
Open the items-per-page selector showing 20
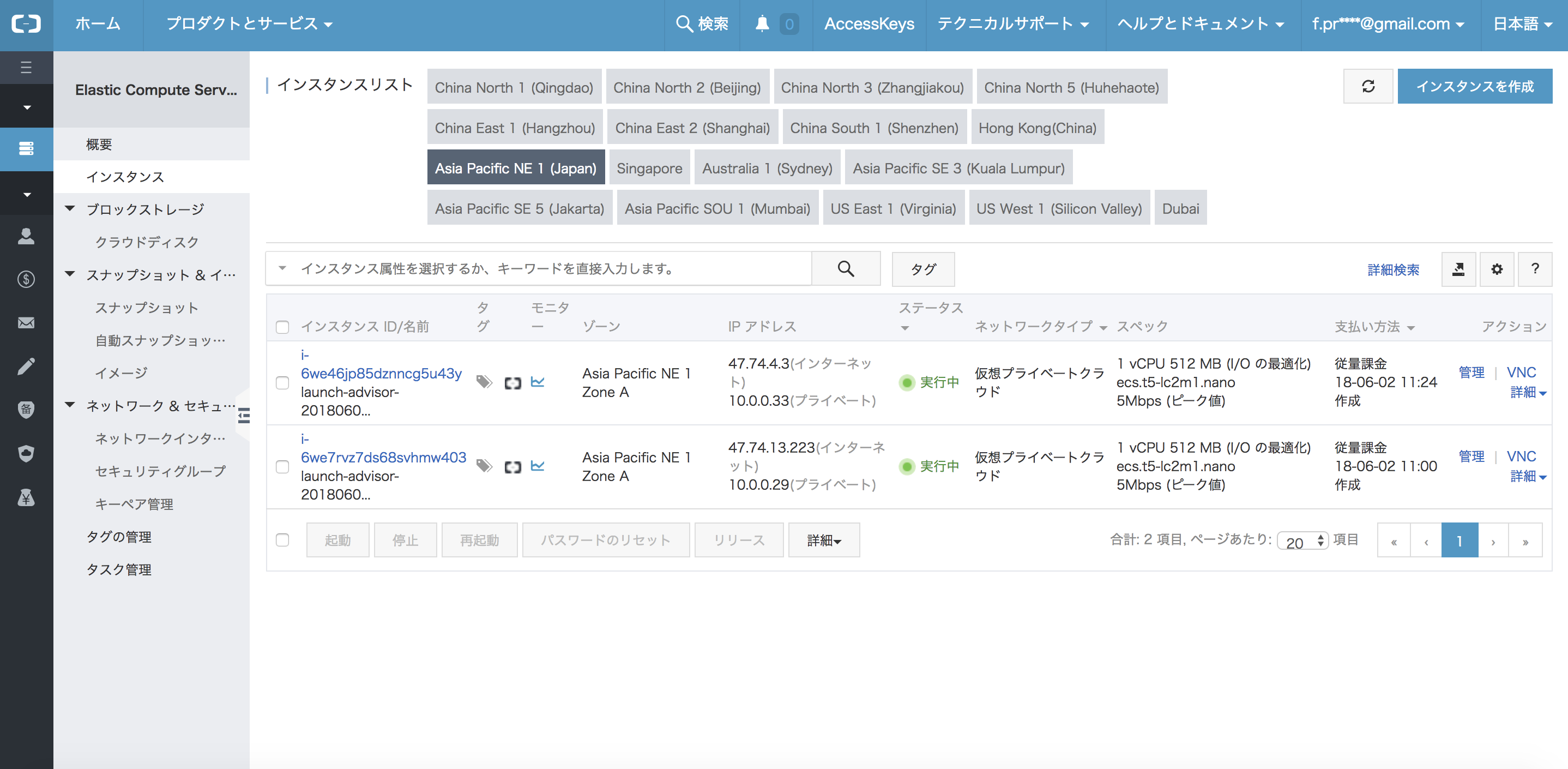coord(1302,540)
